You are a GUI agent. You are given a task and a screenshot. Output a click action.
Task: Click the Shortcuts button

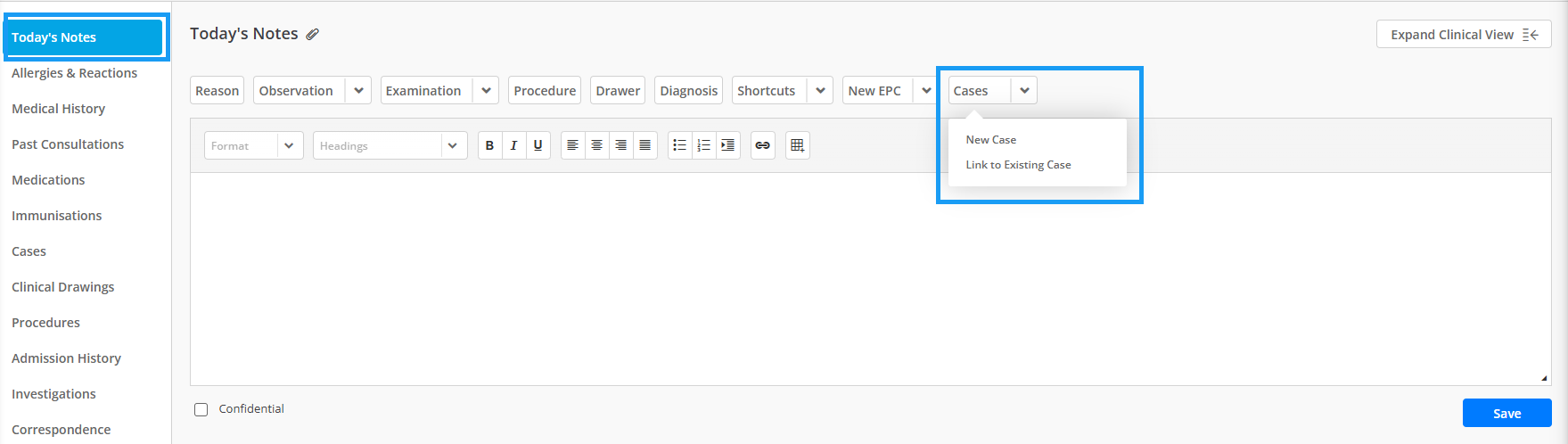[769, 90]
